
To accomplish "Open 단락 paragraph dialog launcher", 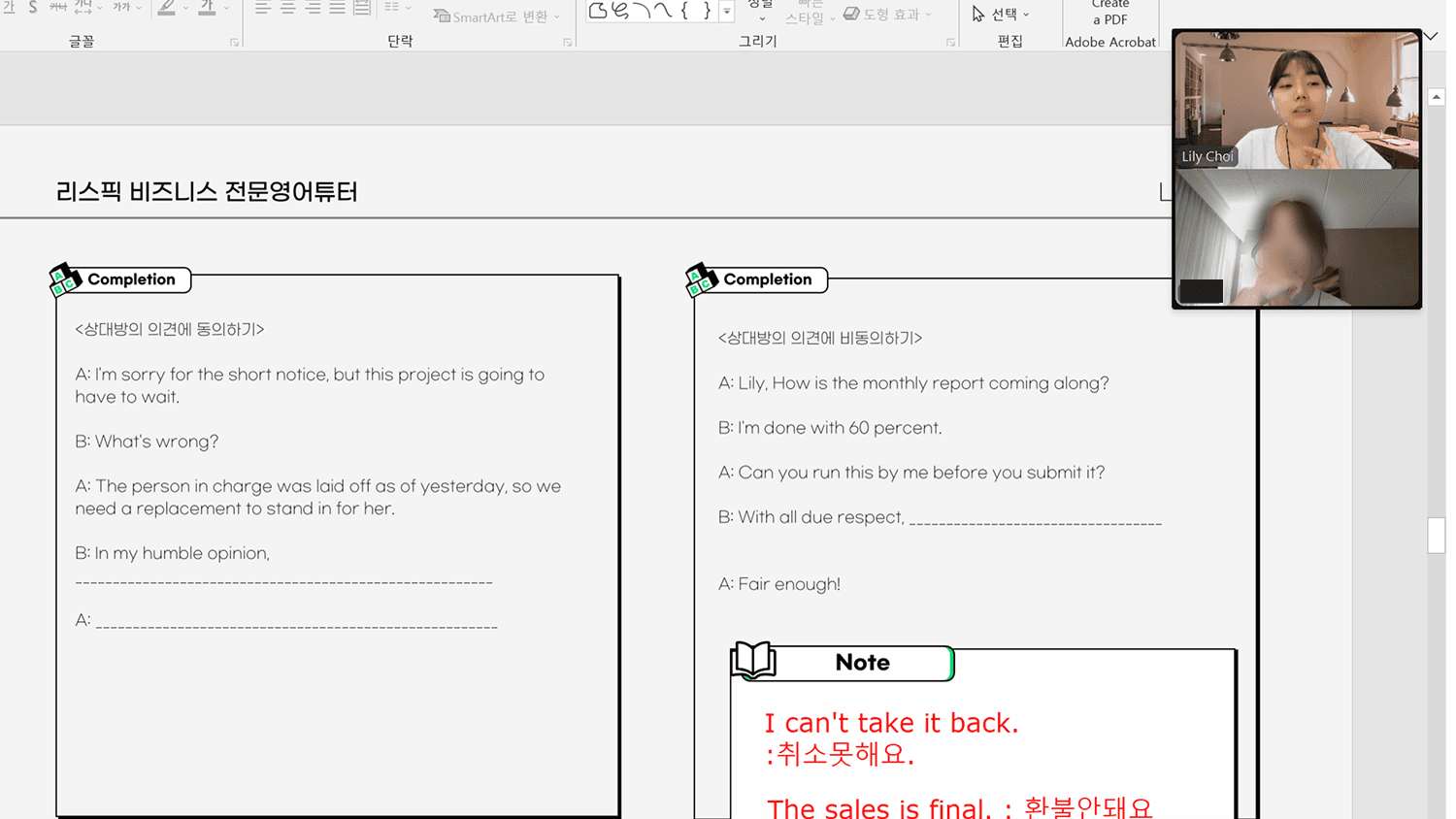I will [568, 43].
